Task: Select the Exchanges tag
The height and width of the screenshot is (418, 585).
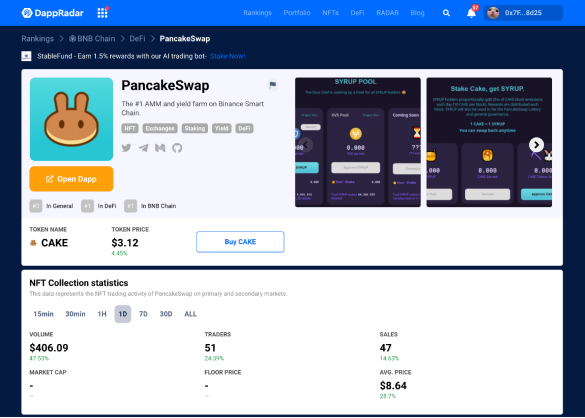Action: [160, 128]
